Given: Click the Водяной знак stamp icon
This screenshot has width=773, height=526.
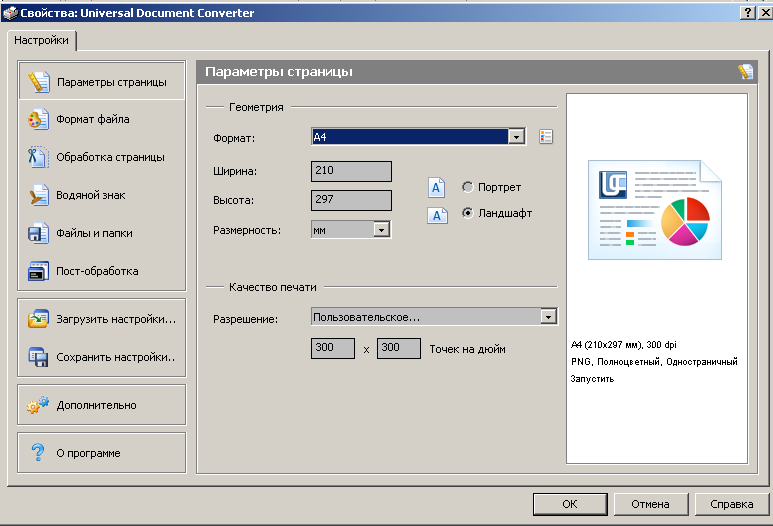Looking at the screenshot, I should (x=38, y=195).
